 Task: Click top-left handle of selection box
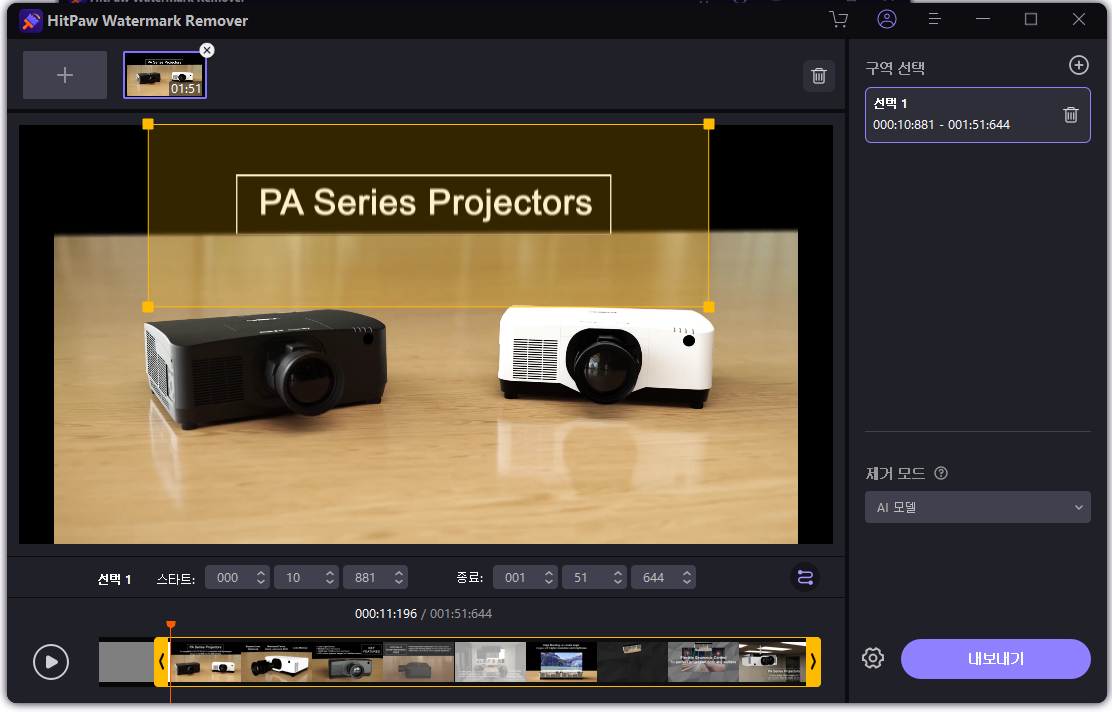[x=148, y=124]
